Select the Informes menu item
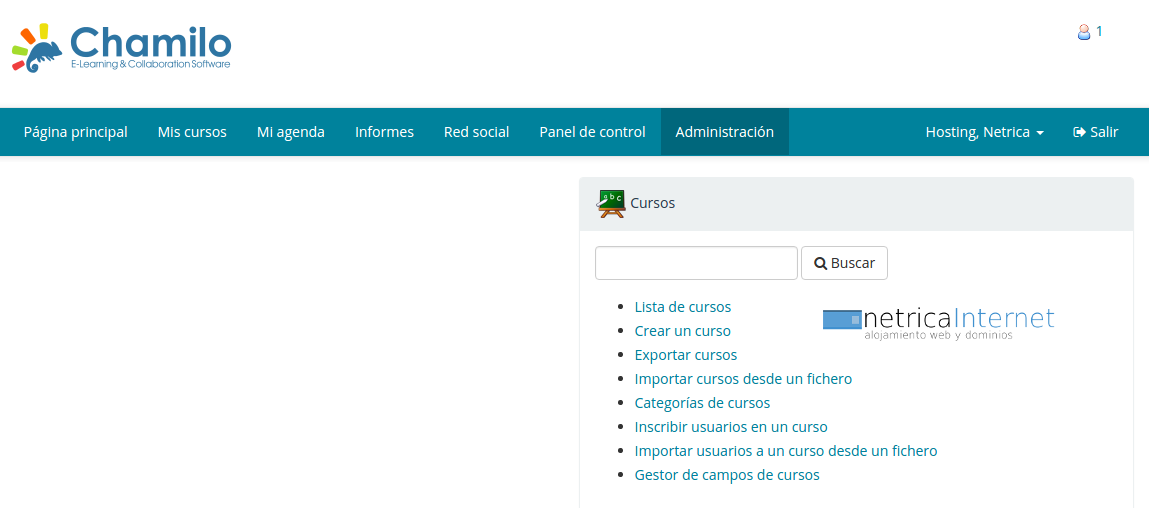The width and height of the screenshot is (1149, 508). point(384,132)
